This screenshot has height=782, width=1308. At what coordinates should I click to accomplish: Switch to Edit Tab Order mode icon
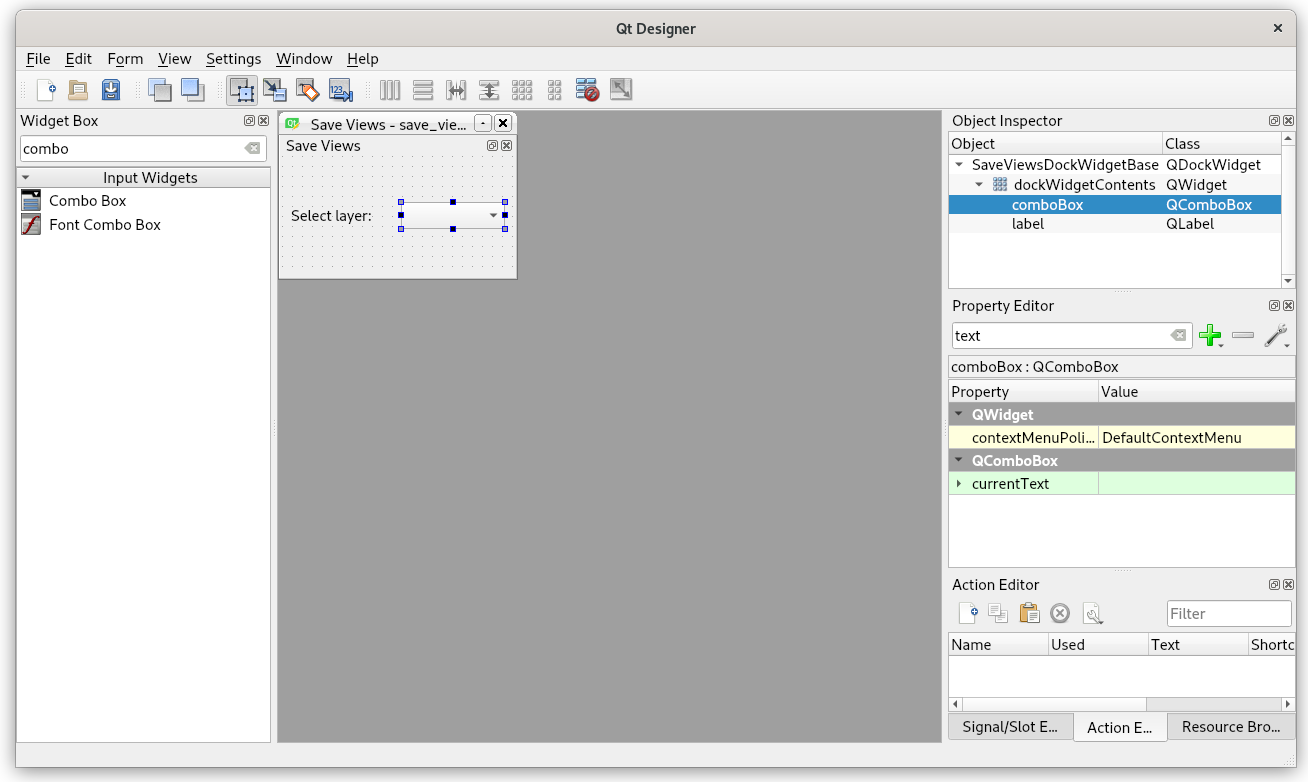[x=341, y=90]
